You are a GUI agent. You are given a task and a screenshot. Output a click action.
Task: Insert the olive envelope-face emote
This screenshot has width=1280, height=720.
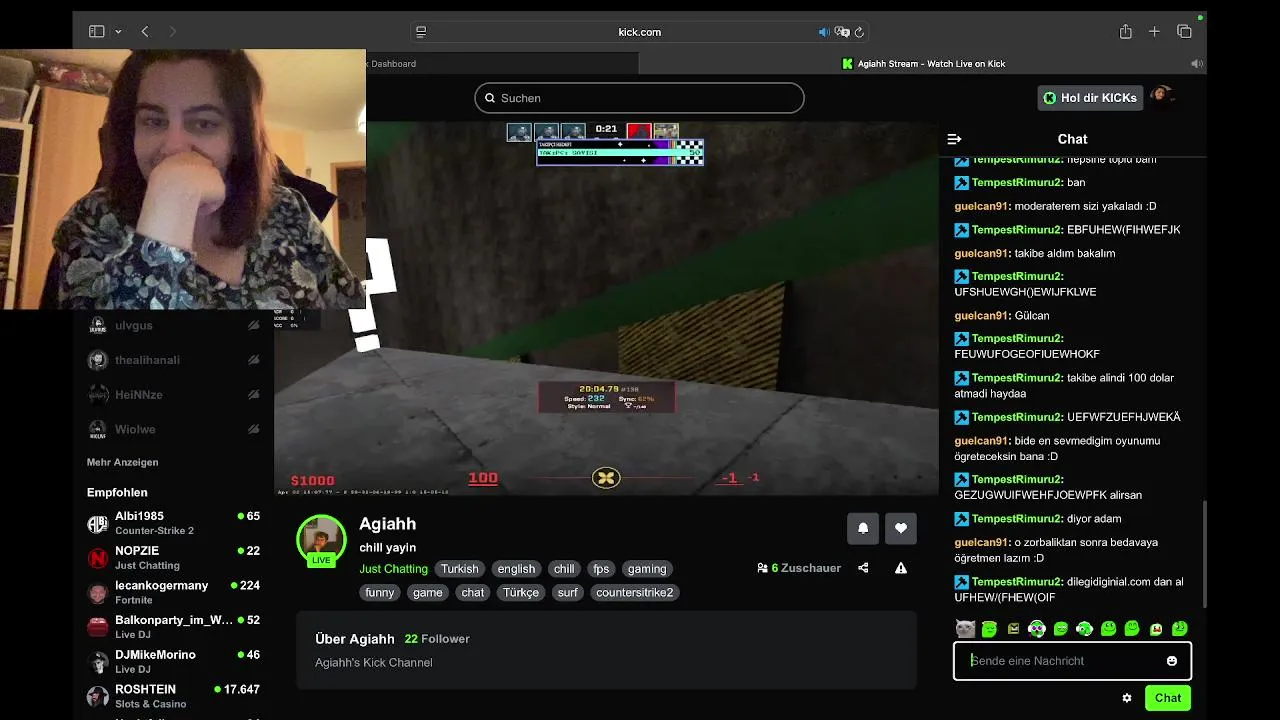pyautogui.click(x=1013, y=629)
